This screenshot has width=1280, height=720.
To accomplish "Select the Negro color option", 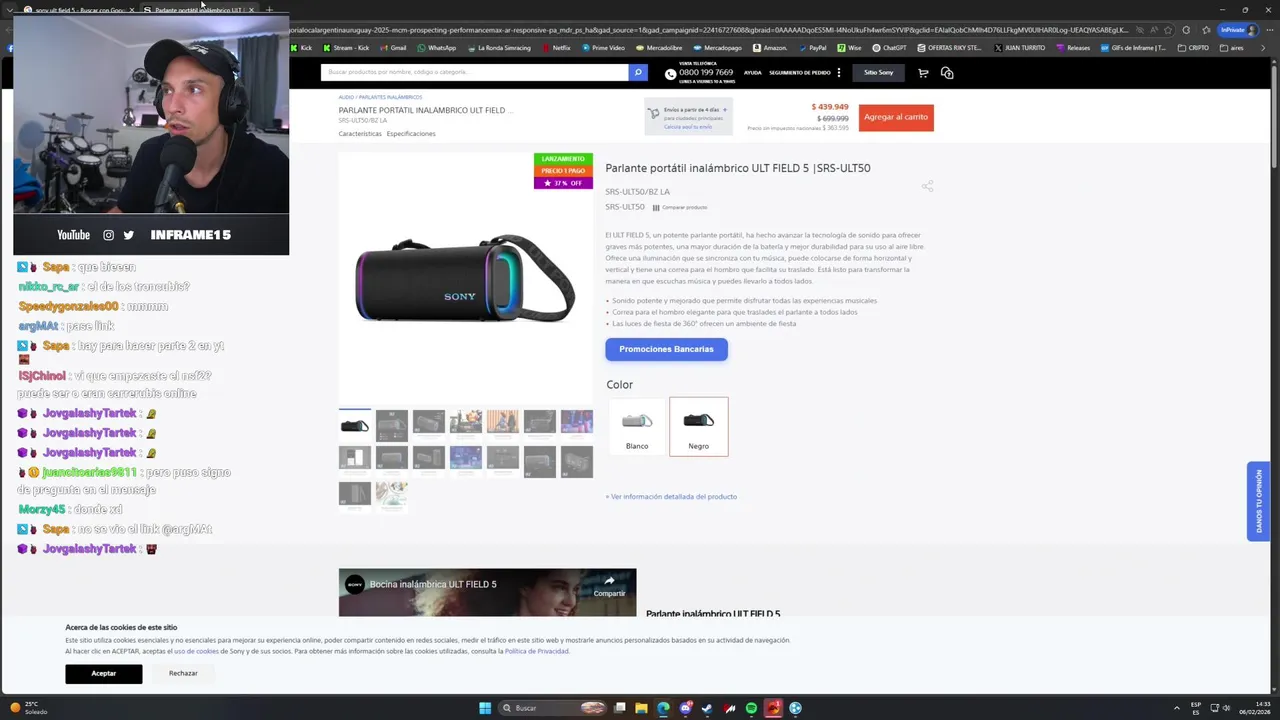I will (x=699, y=426).
